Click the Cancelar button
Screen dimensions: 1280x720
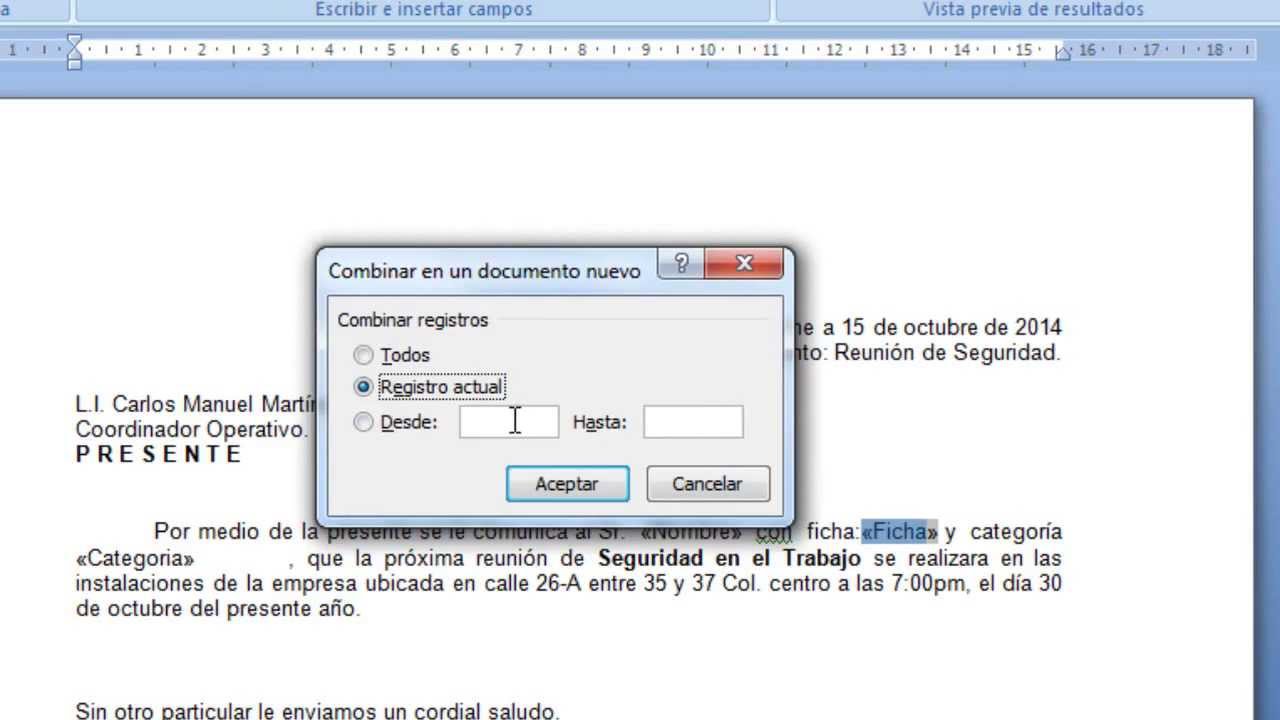[708, 484]
